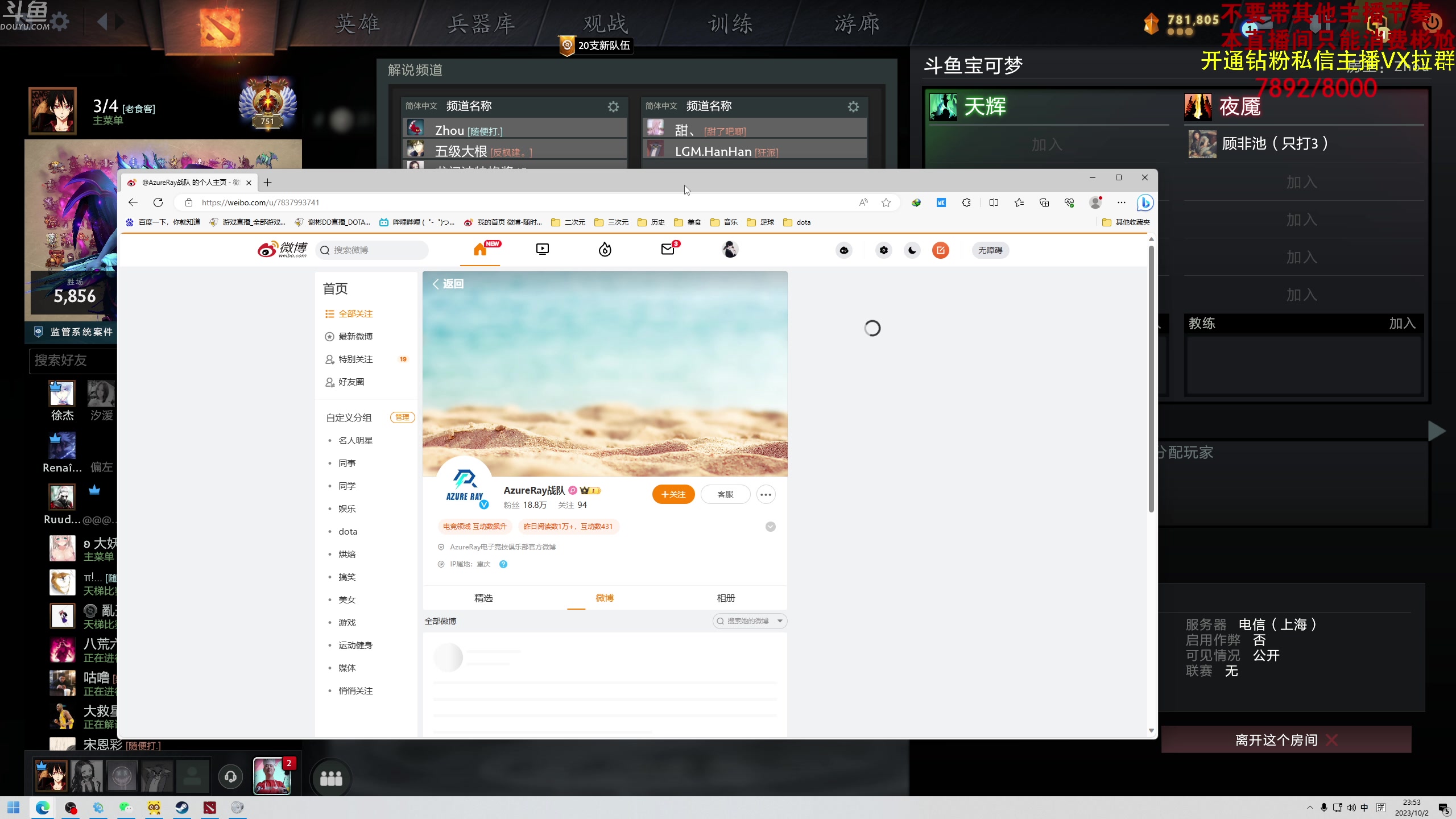This screenshot has width=1456, height=819.
Task: Open Edge collections icon
Action: click(1044, 202)
